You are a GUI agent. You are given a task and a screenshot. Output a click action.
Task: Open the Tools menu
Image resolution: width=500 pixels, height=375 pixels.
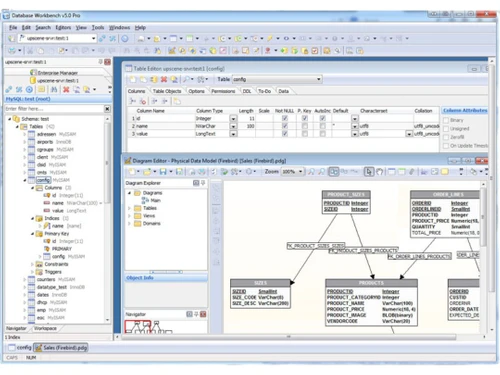pos(98,28)
